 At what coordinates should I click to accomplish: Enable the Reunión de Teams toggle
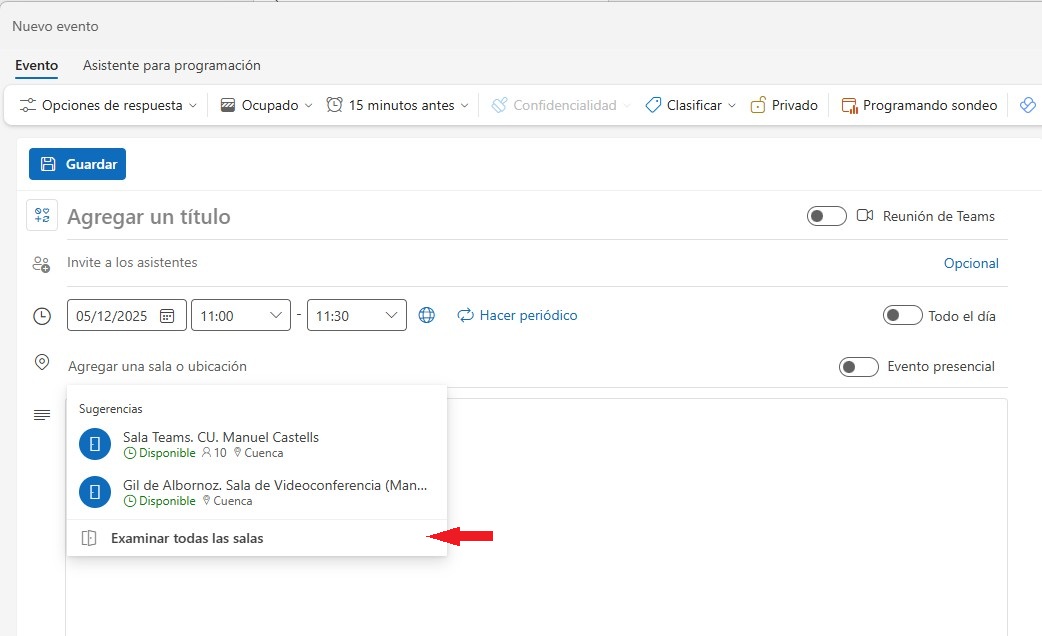point(826,216)
